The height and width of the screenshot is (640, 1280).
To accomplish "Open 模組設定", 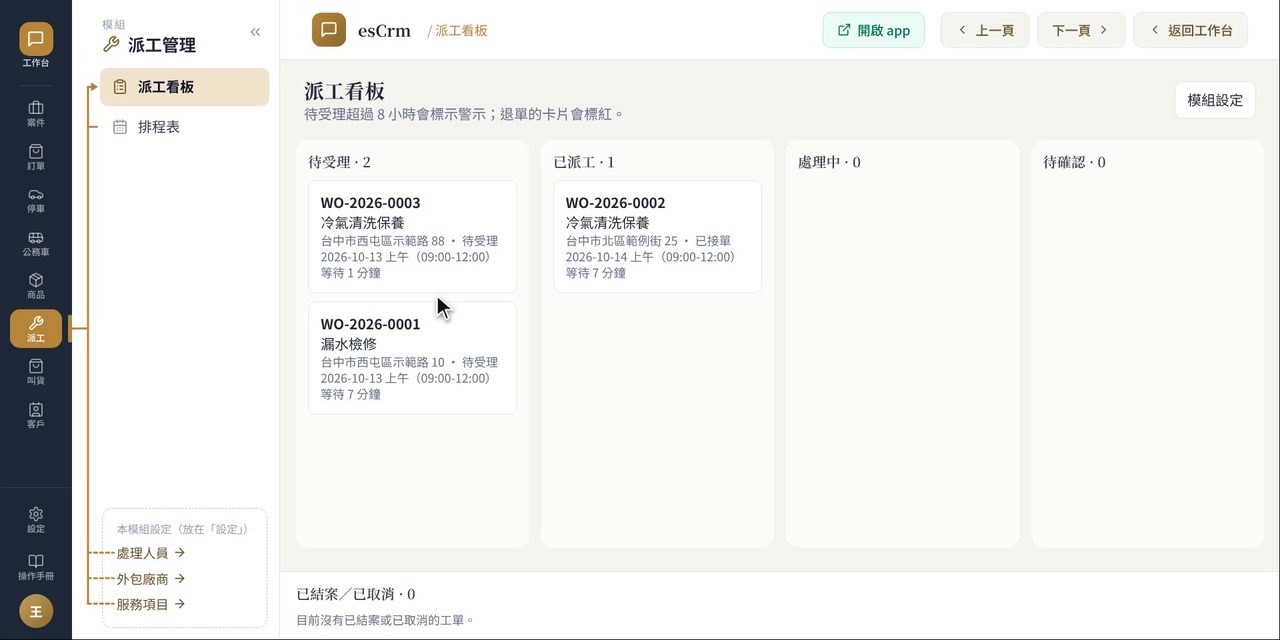I will (x=1215, y=100).
